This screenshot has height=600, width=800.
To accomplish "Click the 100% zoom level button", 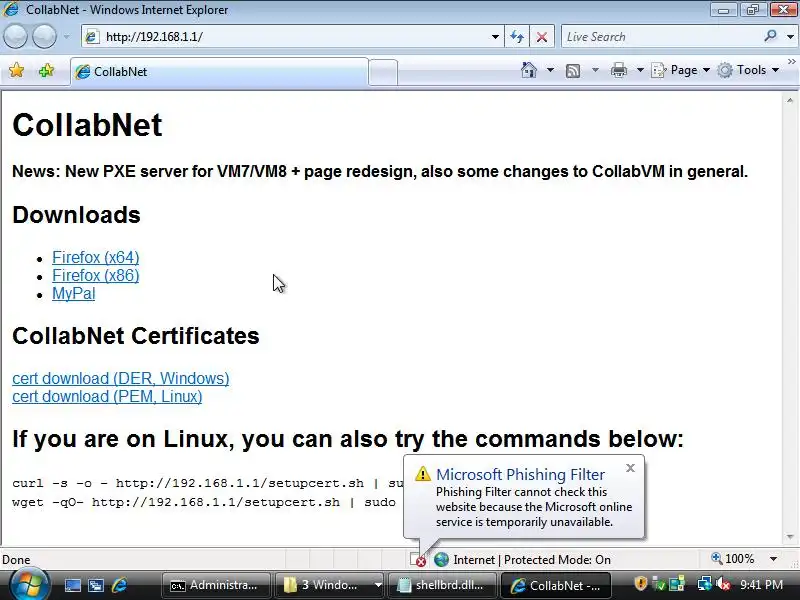I will 733,559.
